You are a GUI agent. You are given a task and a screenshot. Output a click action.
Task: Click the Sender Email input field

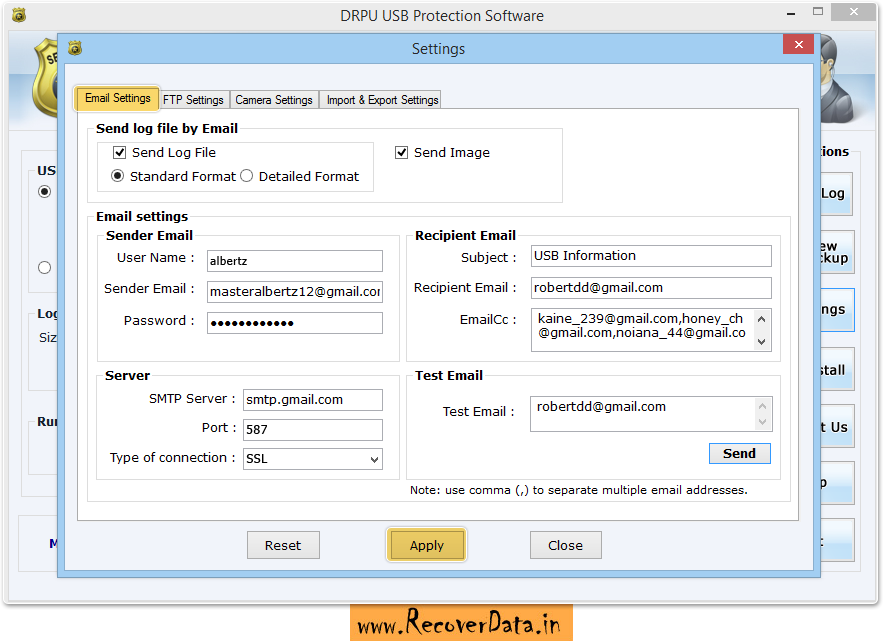[295, 292]
